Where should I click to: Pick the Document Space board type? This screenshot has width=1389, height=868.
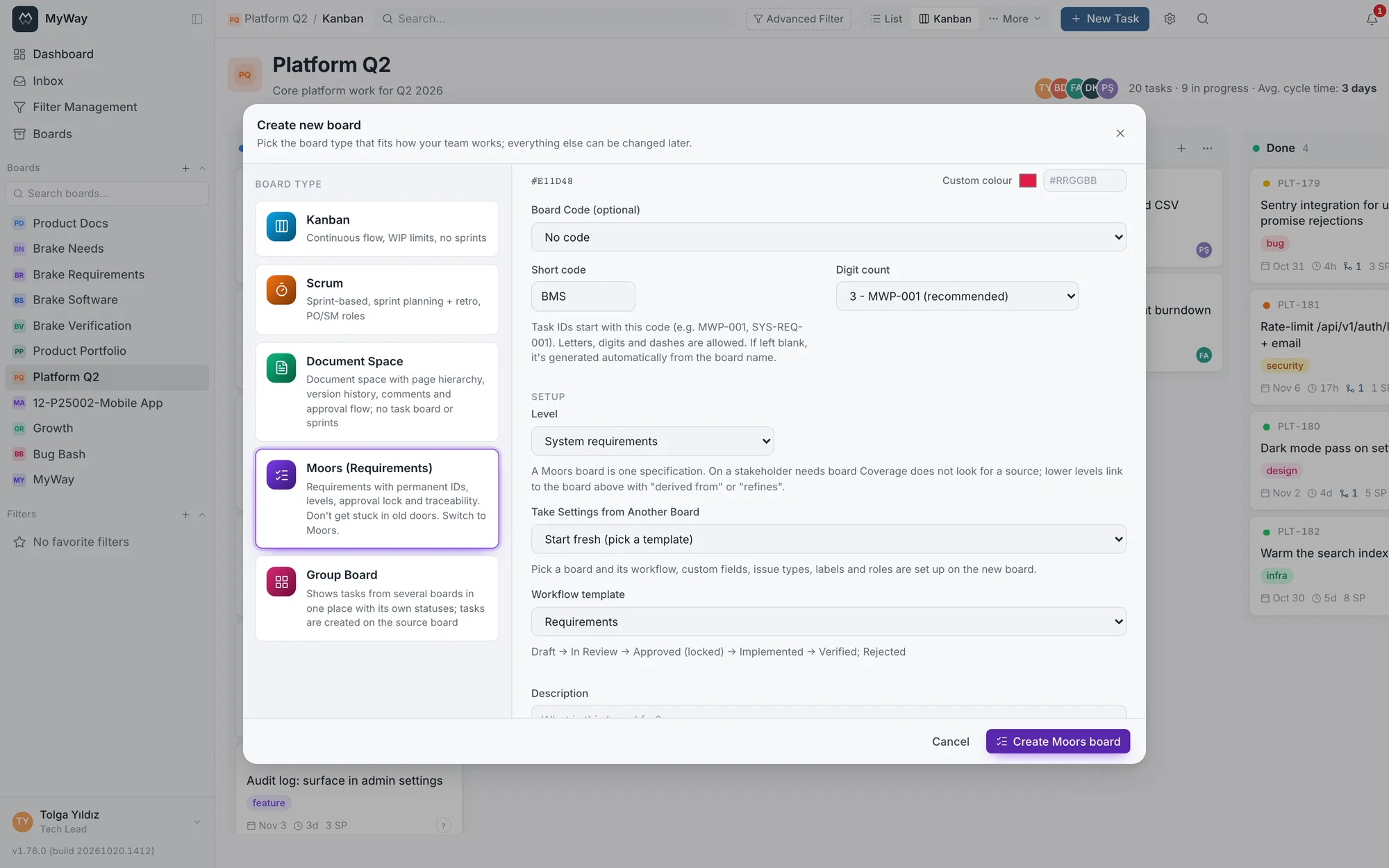click(x=377, y=392)
